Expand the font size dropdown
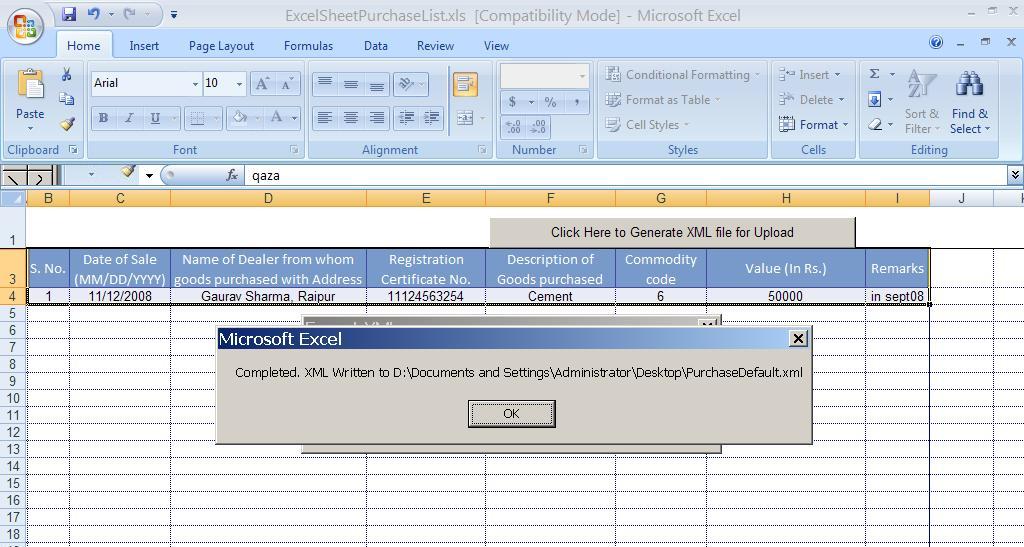 (x=239, y=84)
